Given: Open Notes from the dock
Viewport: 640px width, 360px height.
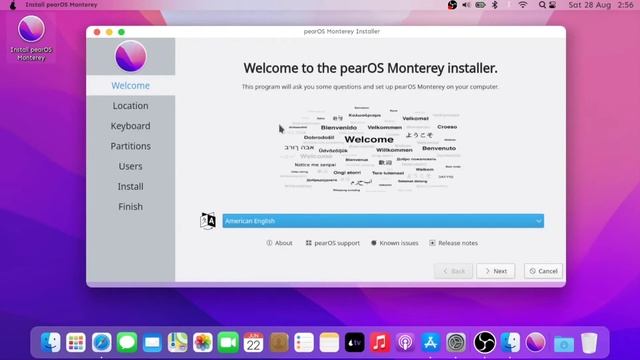Looking at the screenshot, I should (x=329, y=342).
